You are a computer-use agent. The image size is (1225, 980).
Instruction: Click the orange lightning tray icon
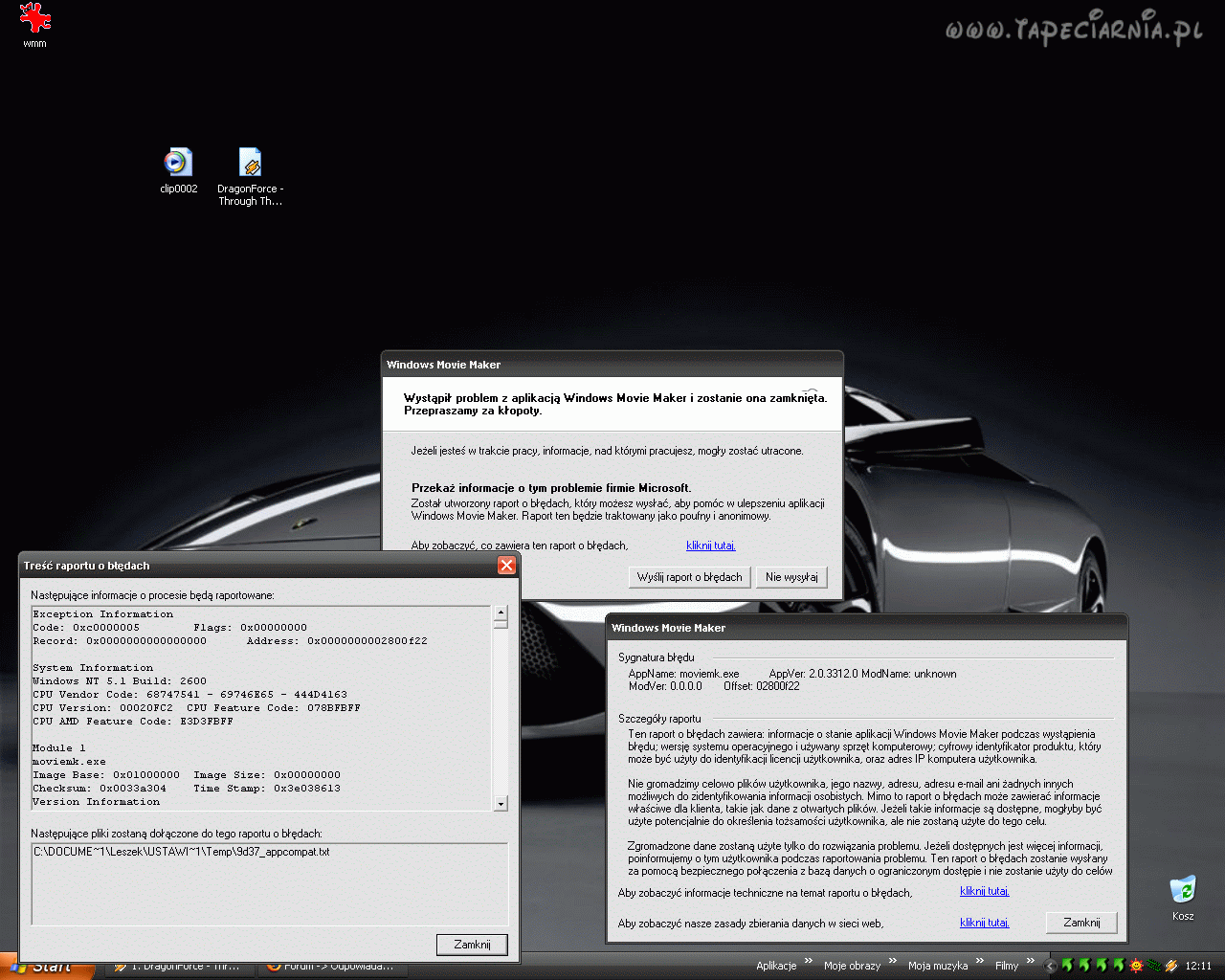pos(1170,966)
